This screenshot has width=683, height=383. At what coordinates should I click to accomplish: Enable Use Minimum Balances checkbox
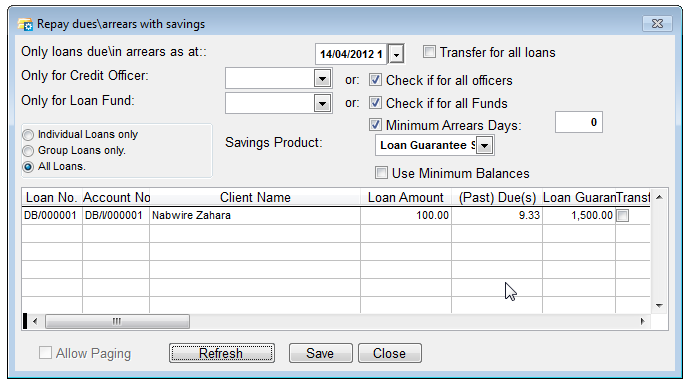[x=381, y=173]
